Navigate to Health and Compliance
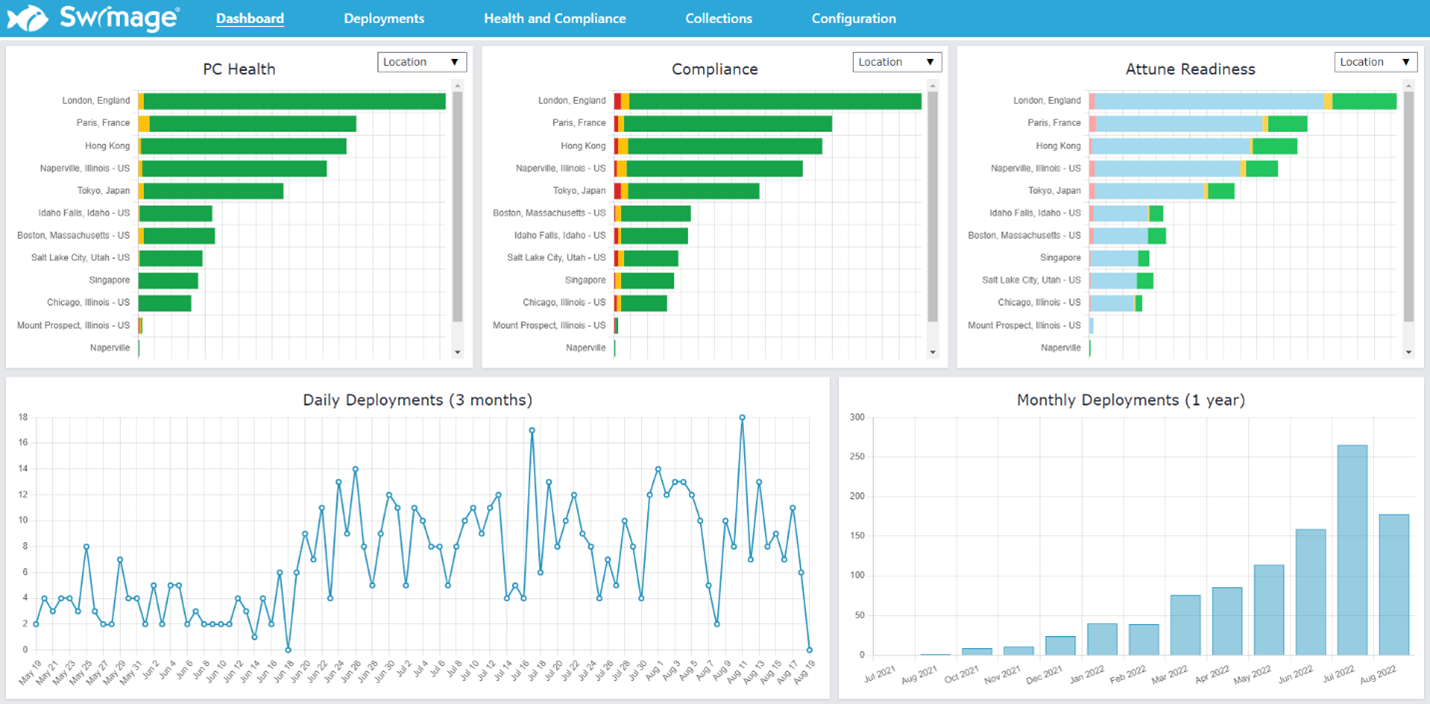 [x=555, y=18]
